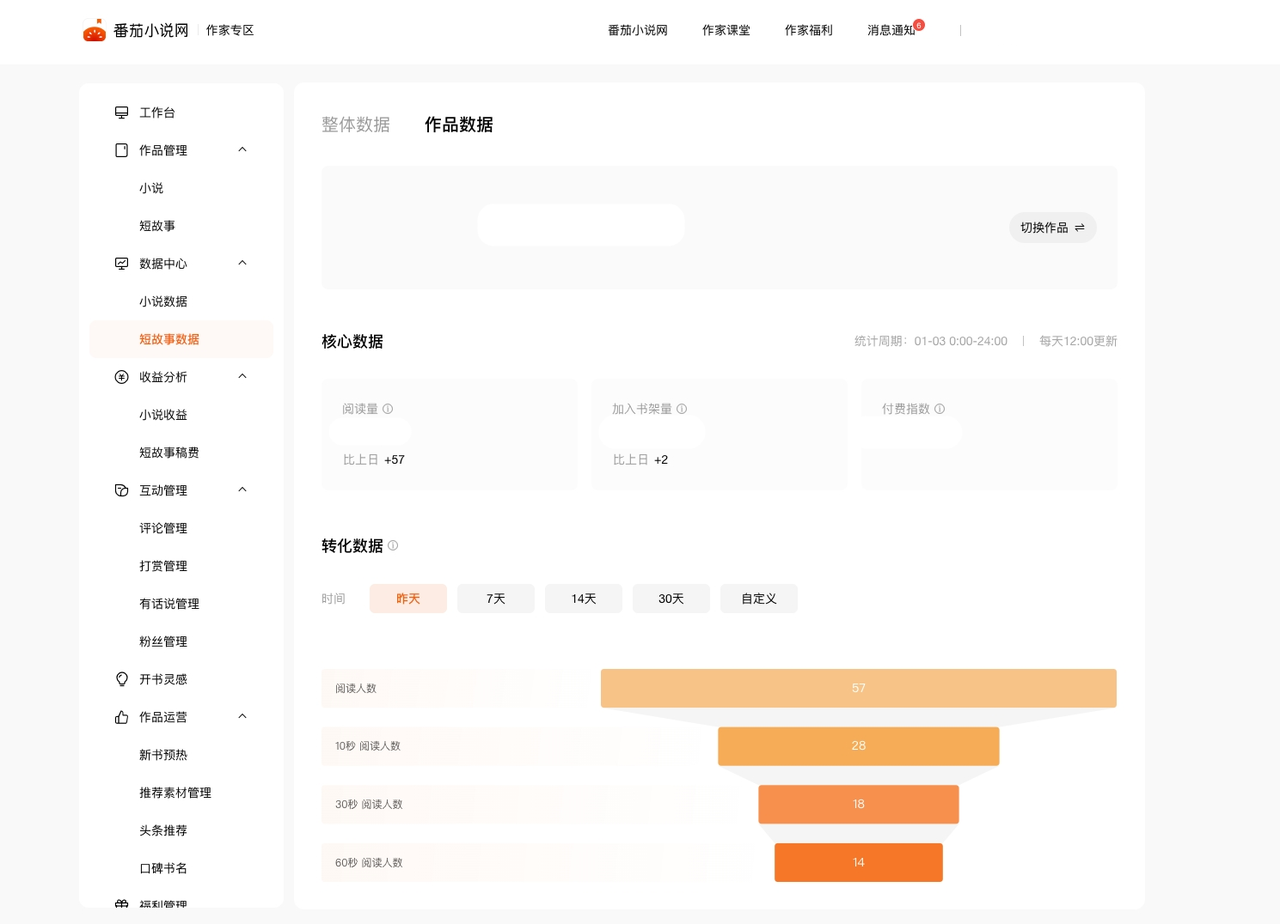1280x924 pixels.
Task: Click the info icon beside 转化数据
Action: pos(393,546)
